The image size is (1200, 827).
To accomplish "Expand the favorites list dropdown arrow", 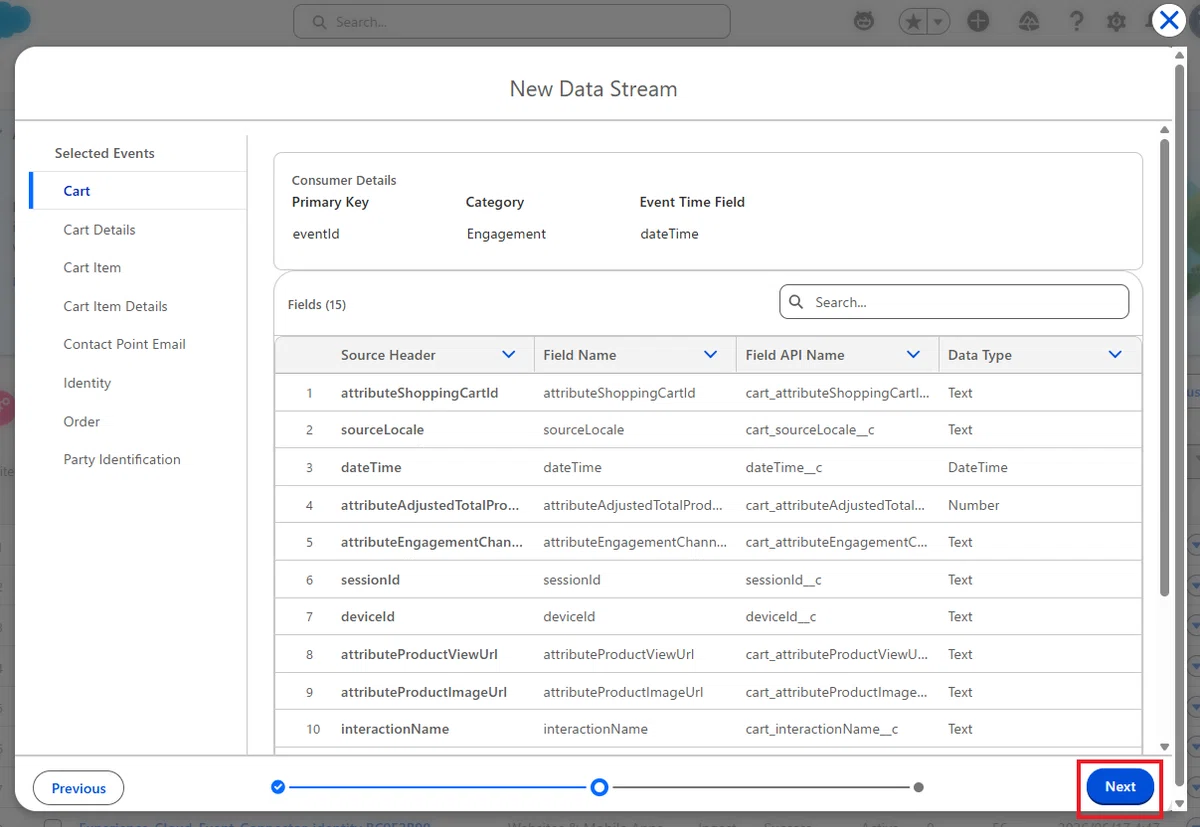I will coord(938,21).
